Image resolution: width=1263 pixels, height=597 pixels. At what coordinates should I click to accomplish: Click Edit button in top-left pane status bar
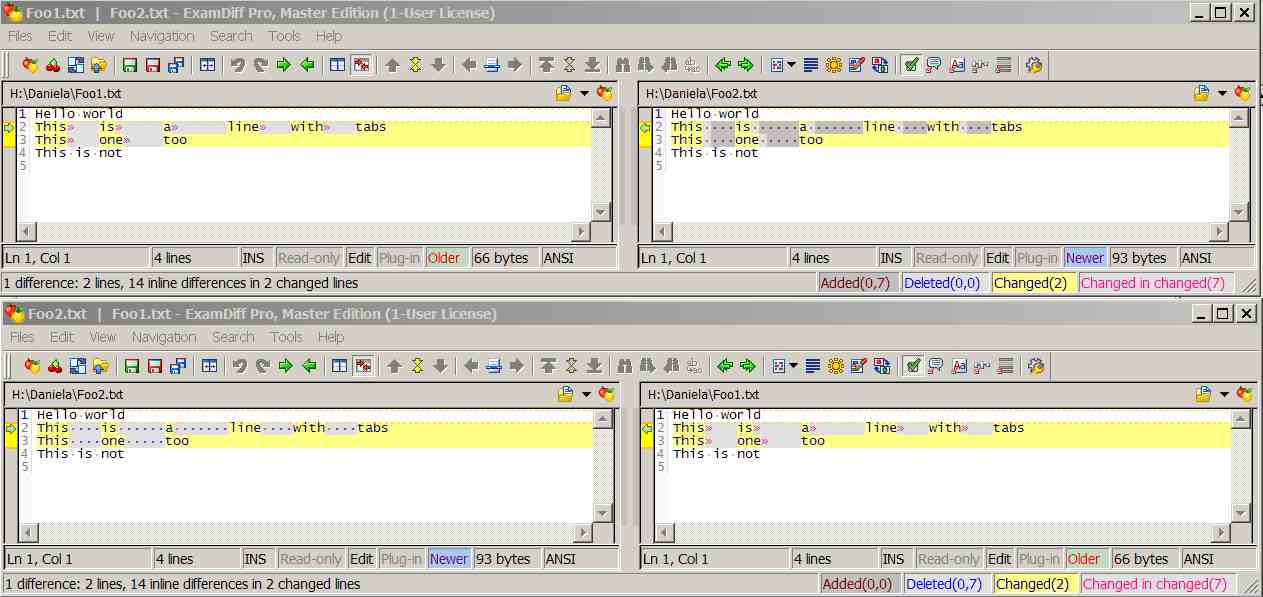359,258
